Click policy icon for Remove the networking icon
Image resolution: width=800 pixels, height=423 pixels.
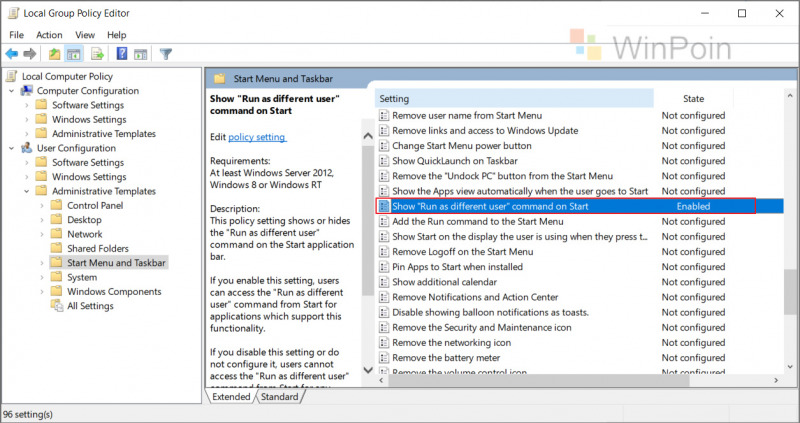[x=384, y=342]
